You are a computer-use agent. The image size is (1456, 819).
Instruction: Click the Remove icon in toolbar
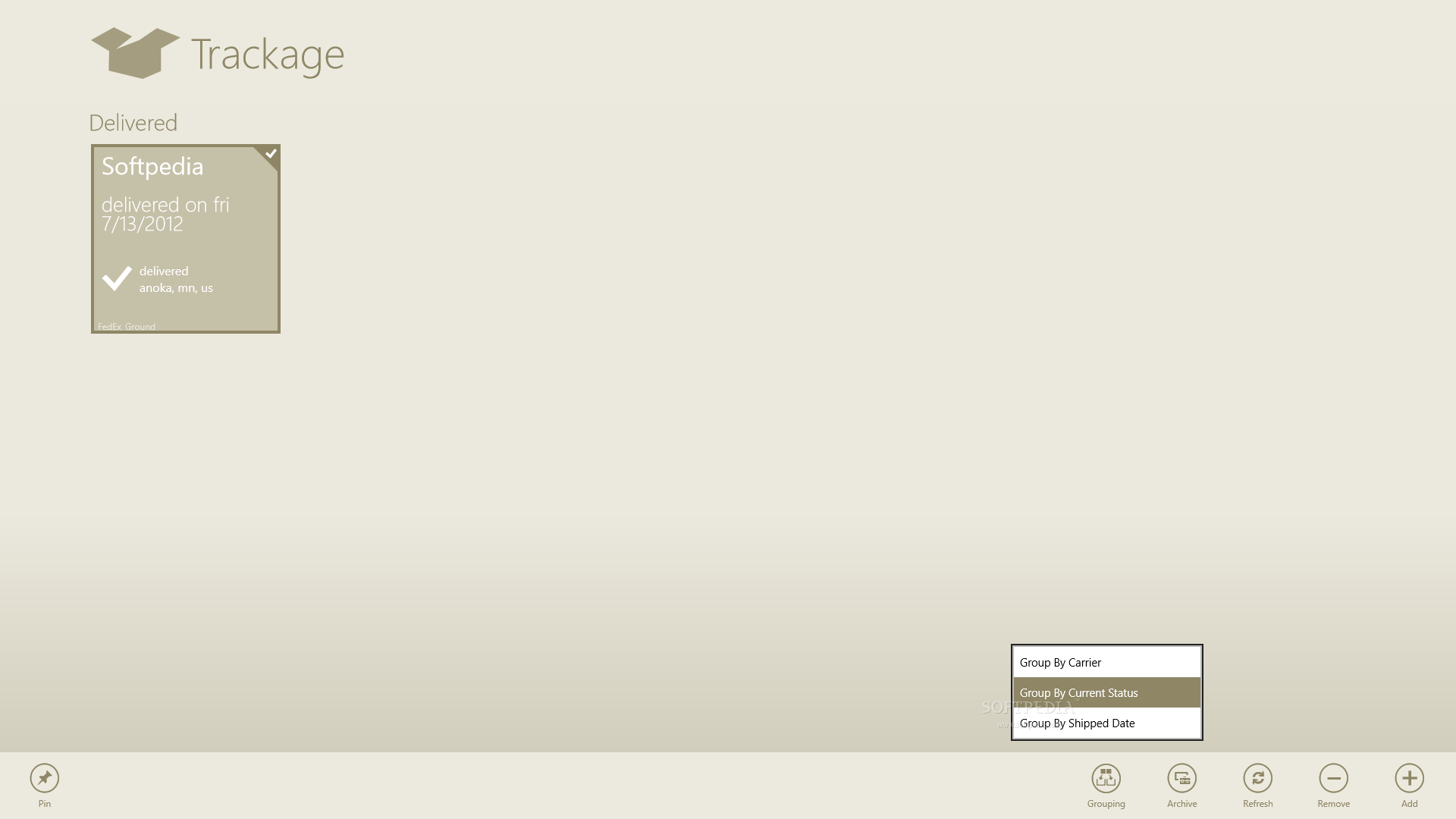[1333, 778]
